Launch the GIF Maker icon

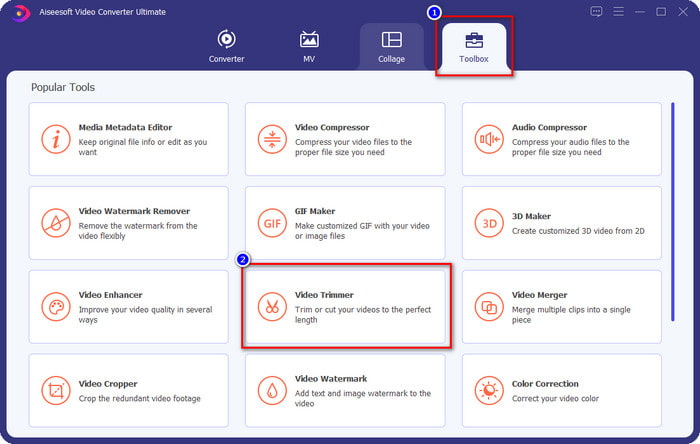[x=271, y=222]
